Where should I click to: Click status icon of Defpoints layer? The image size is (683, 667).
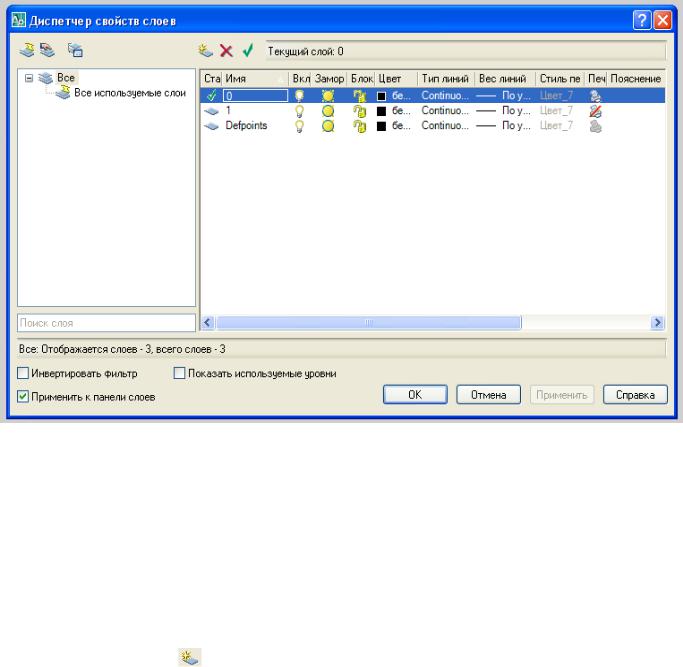[x=212, y=127]
